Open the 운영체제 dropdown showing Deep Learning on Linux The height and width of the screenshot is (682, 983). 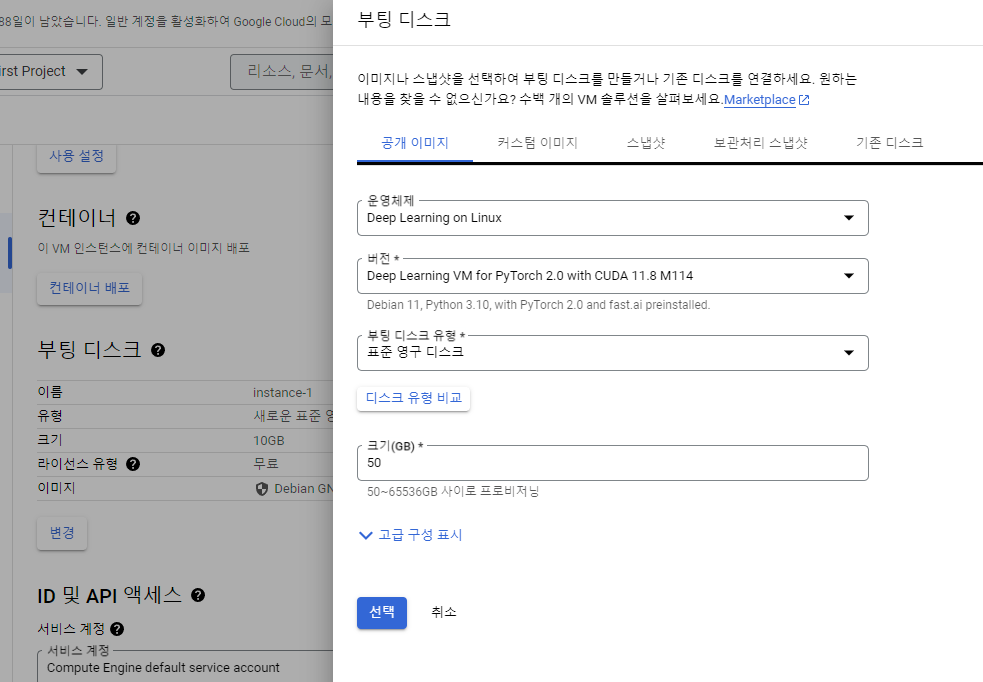(612, 218)
